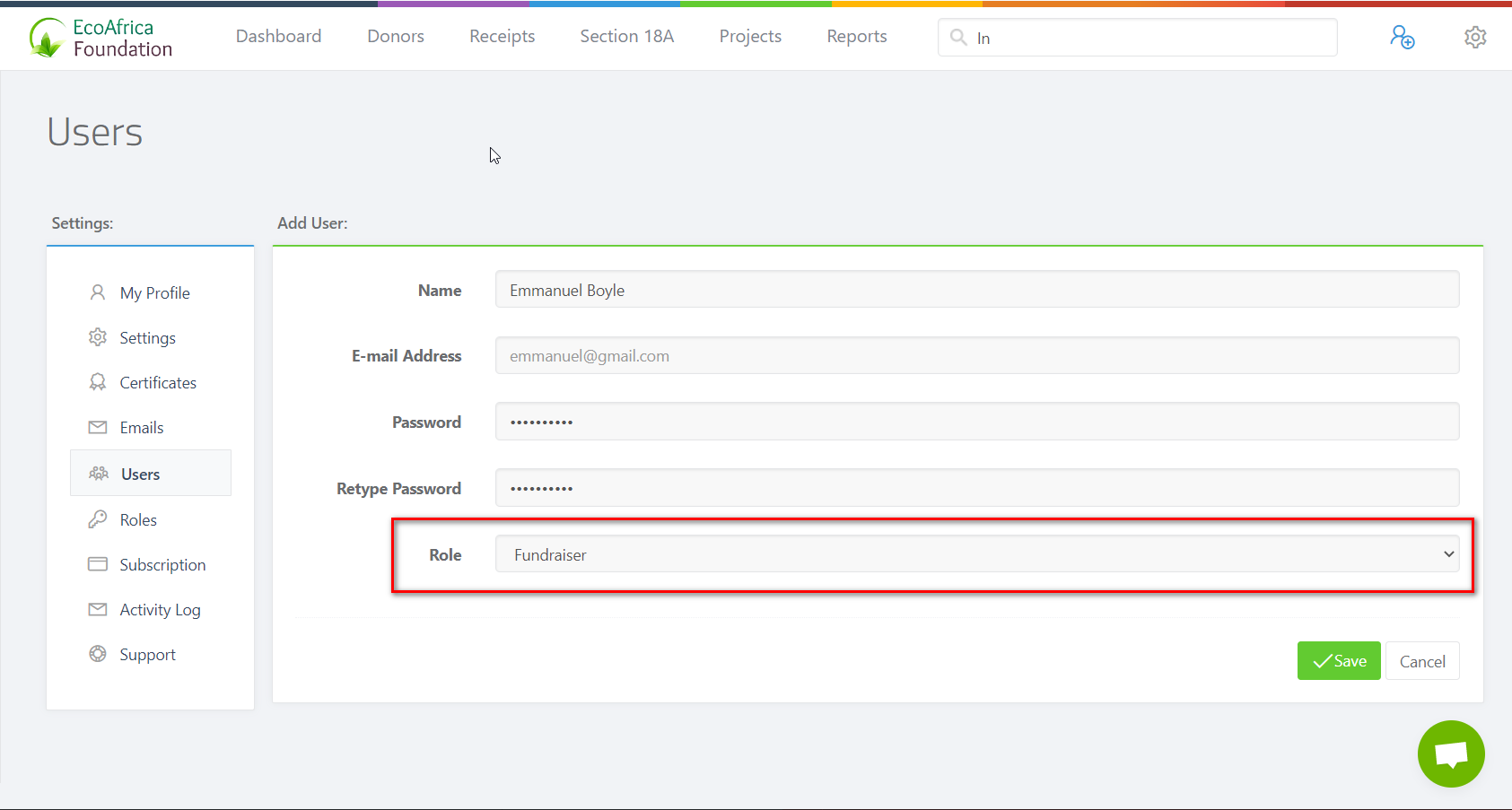Click the add user icon in header
The image size is (1512, 810).
click(x=1402, y=37)
